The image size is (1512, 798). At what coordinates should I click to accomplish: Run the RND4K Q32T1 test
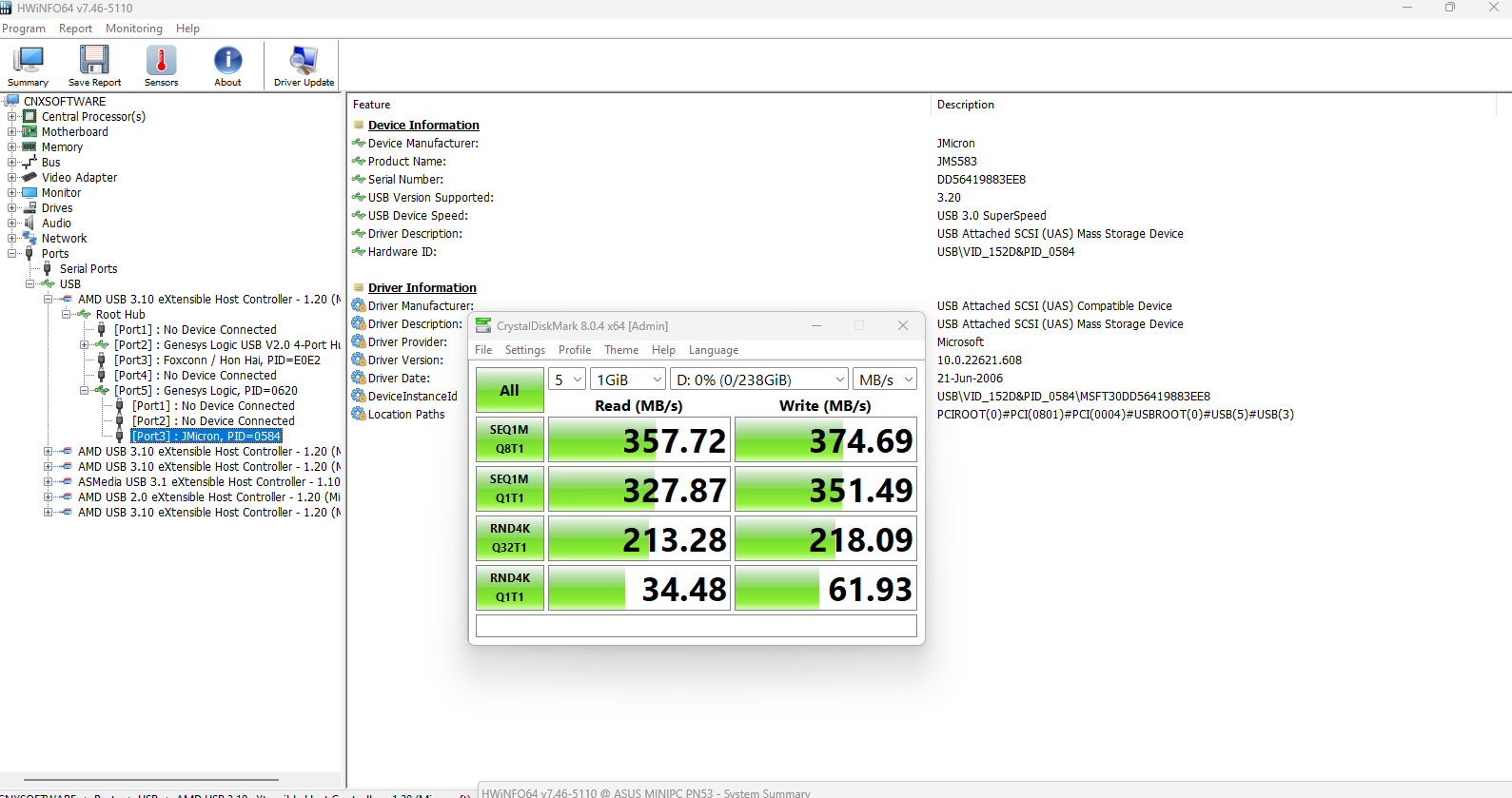coord(510,538)
